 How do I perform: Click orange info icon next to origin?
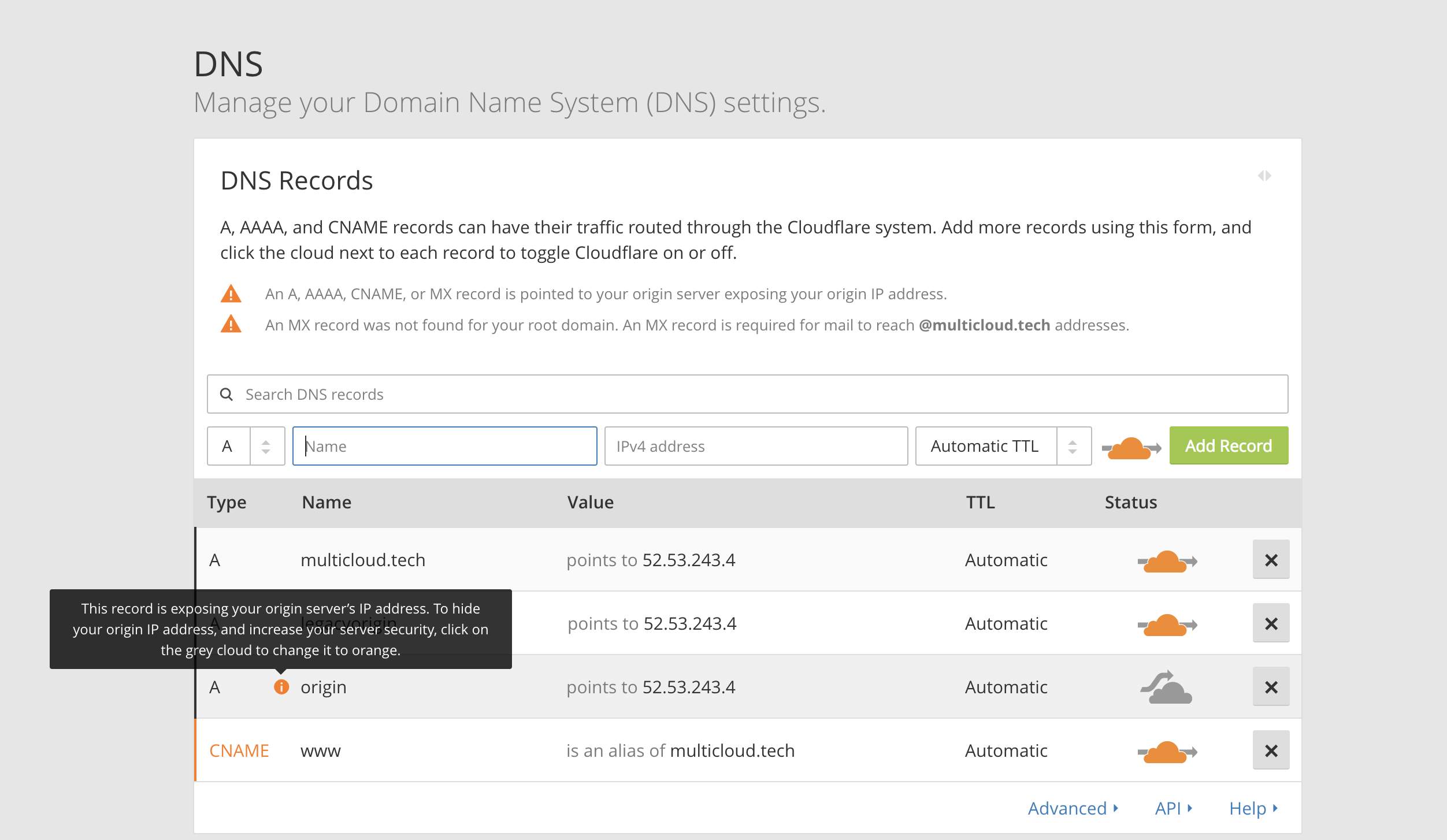click(281, 687)
